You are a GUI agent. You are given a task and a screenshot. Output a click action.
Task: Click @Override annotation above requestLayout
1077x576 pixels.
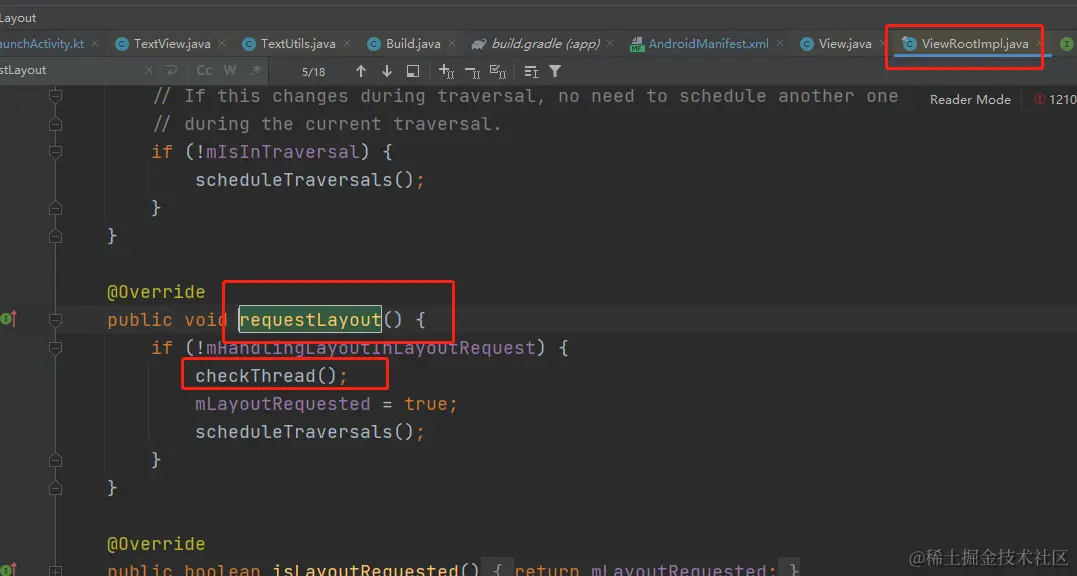(x=156, y=292)
